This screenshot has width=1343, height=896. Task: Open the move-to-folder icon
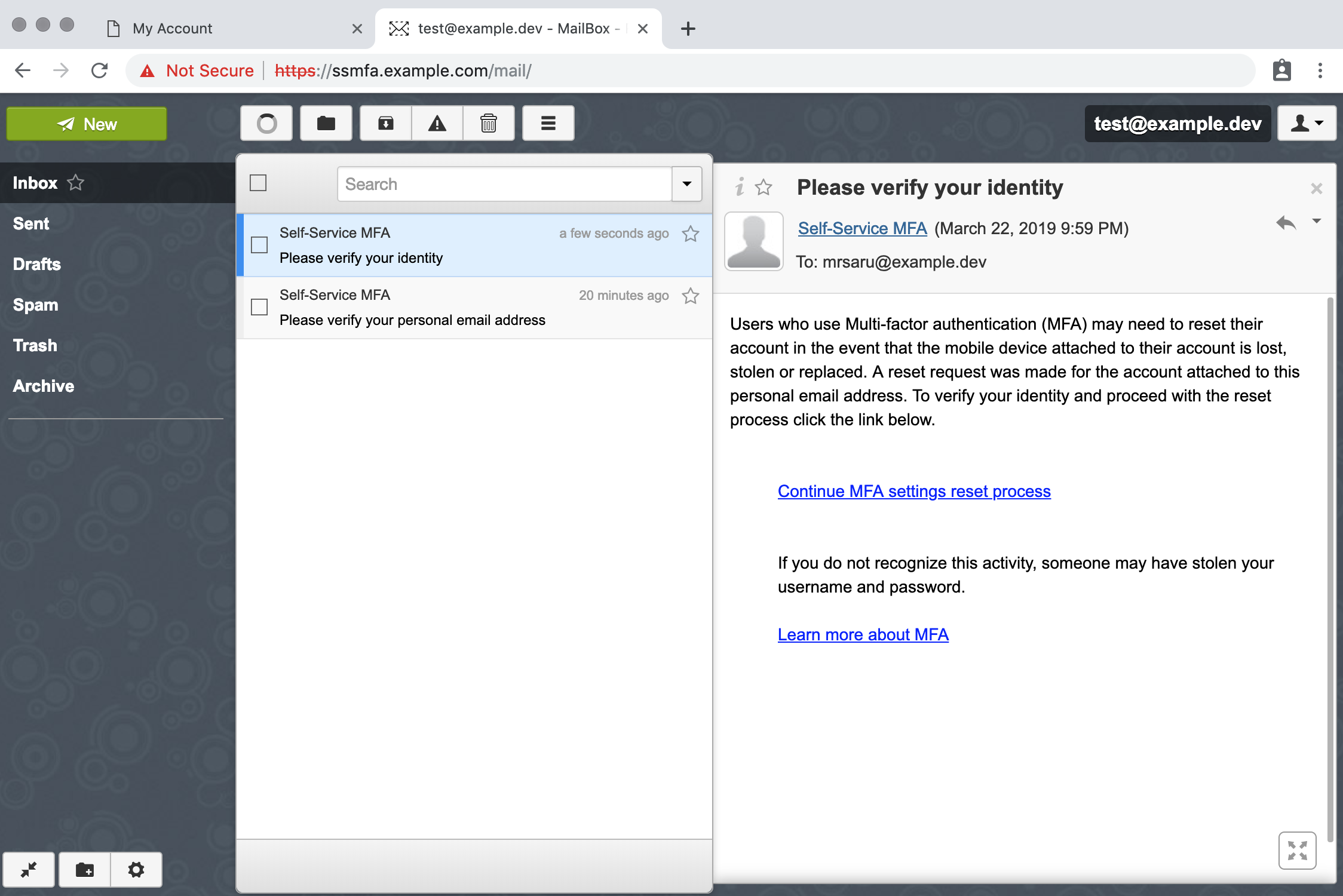(x=326, y=124)
